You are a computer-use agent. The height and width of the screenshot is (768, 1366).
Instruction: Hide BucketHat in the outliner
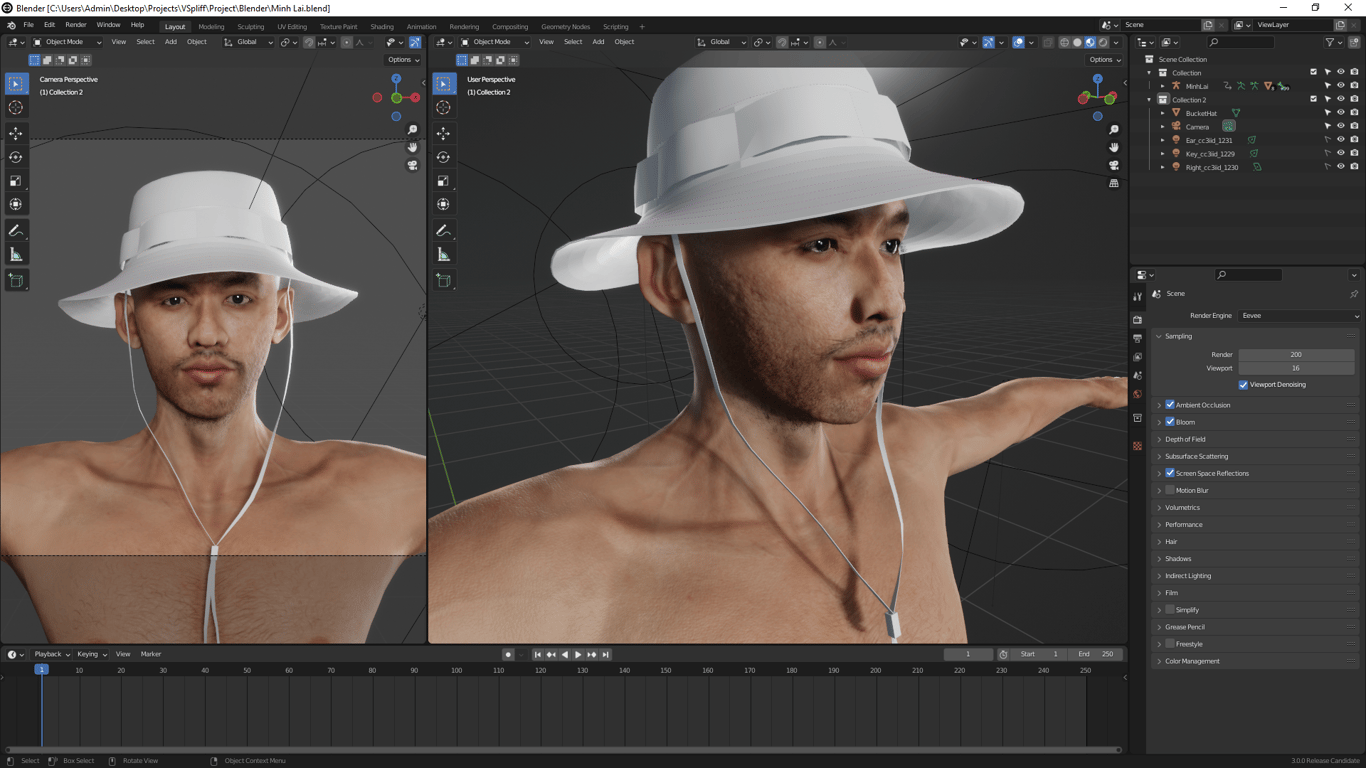1340,113
